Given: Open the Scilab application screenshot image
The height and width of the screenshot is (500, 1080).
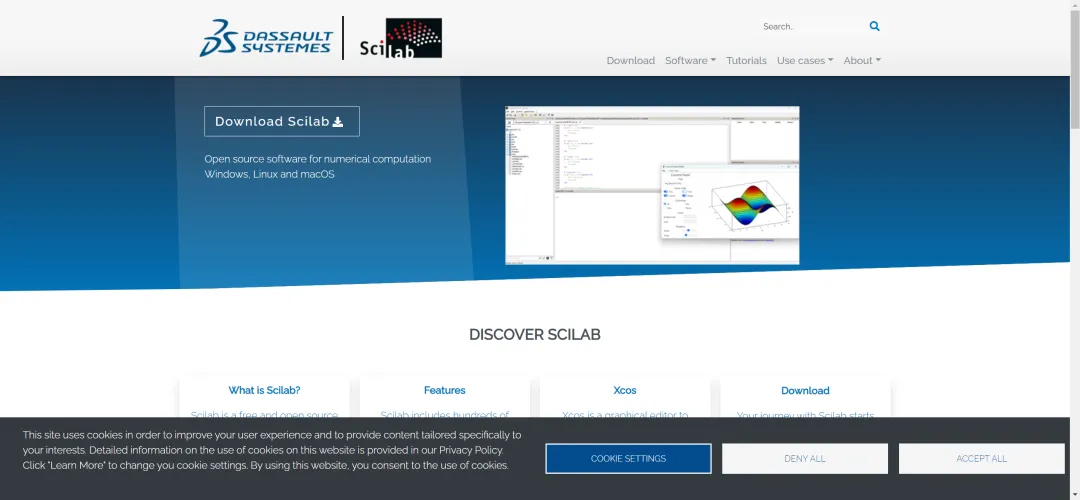Looking at the screenshot, I should (652, 185).
